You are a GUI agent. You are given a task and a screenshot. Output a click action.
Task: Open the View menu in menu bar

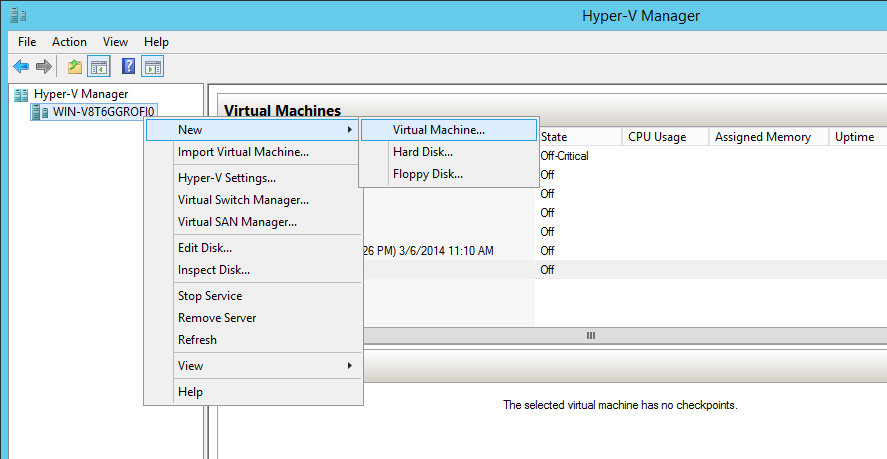115,42
